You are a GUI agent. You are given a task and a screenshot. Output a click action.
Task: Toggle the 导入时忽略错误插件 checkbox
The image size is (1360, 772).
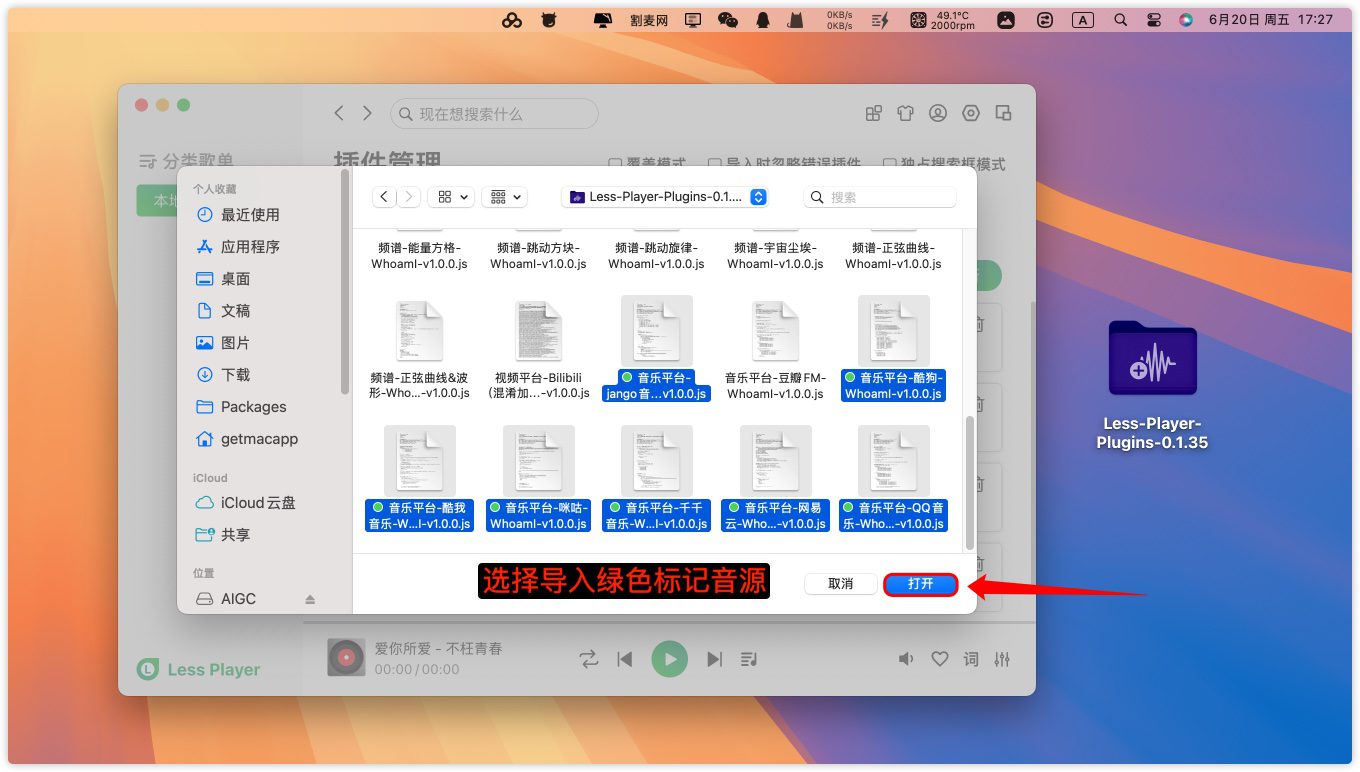coord(715,164)
